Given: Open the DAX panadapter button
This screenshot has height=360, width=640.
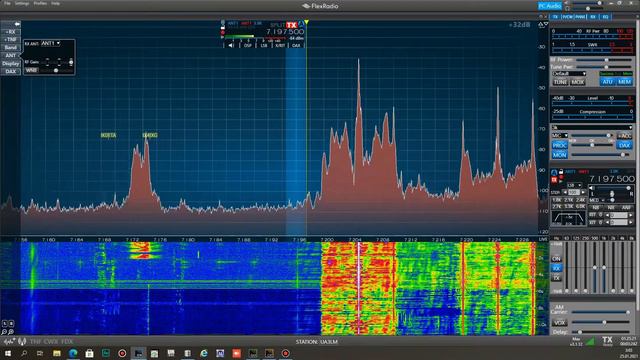Looking at the screenshot, I should click(10, 71).
